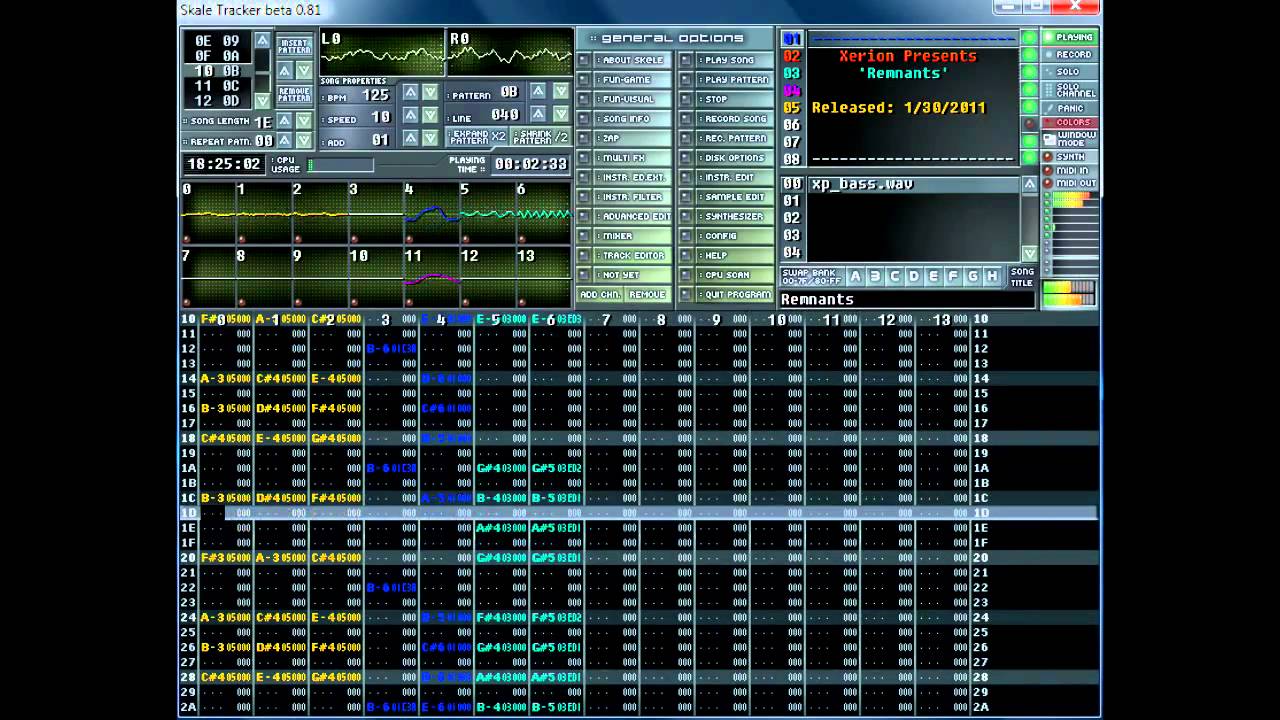Screen dimensions: 1280x720
Task: Click the square icon beside Play Pattern
Action: [x=686, y=80]
